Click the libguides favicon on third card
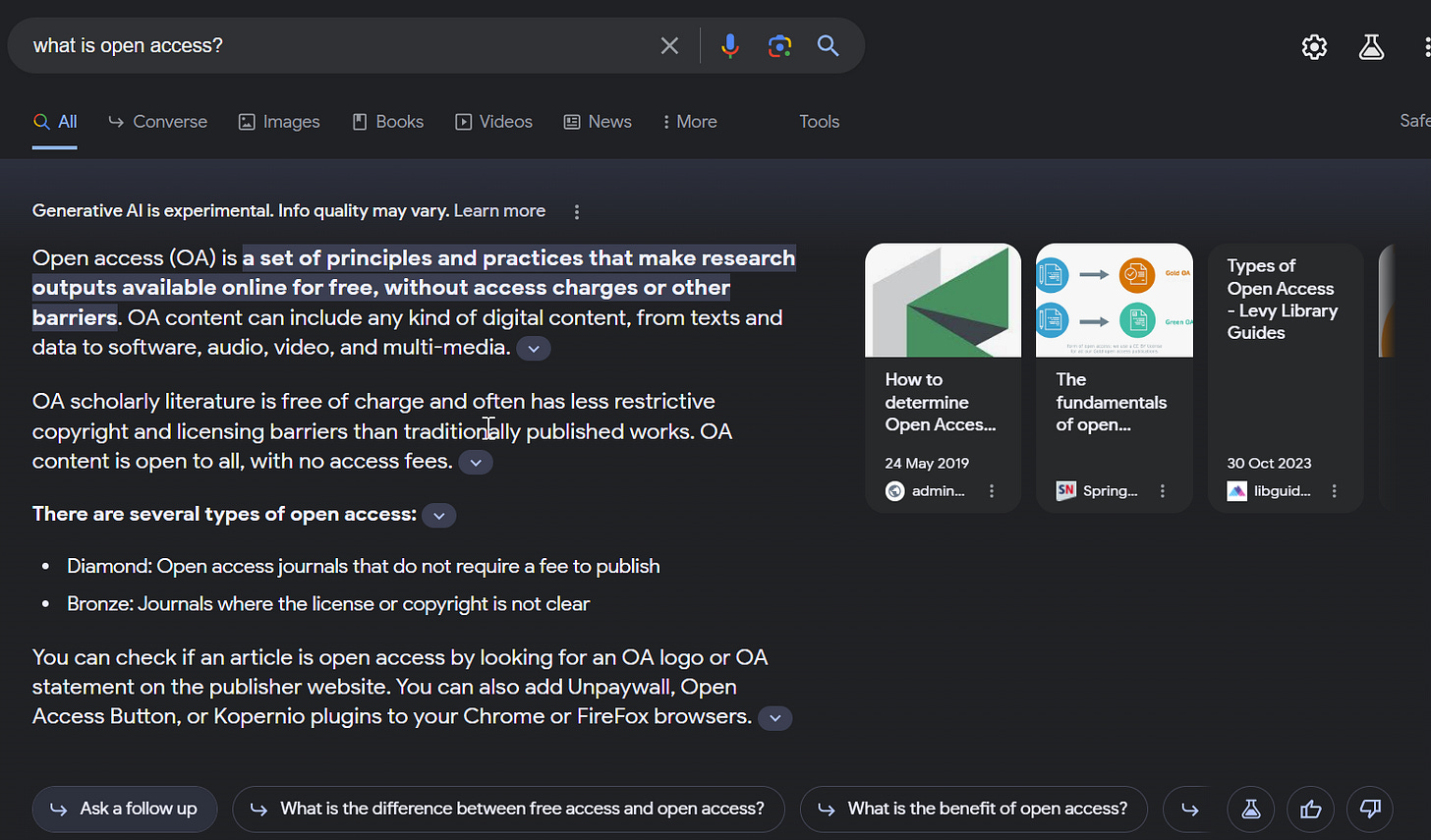Image resolution: width=1431 pixels, height=840 pixels. [1236, 491]
